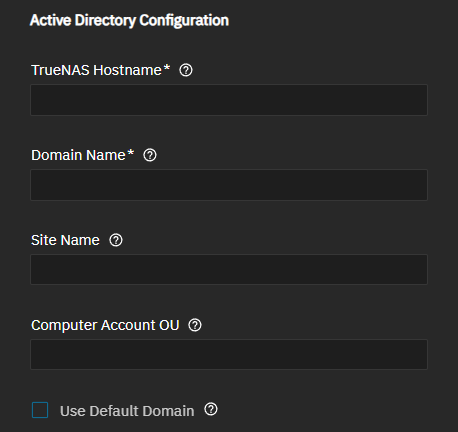The height and width of the screenshot is (432, 458).
Task: Focus the TrueNAS Hostname input field
Action: tap(229, 100)
